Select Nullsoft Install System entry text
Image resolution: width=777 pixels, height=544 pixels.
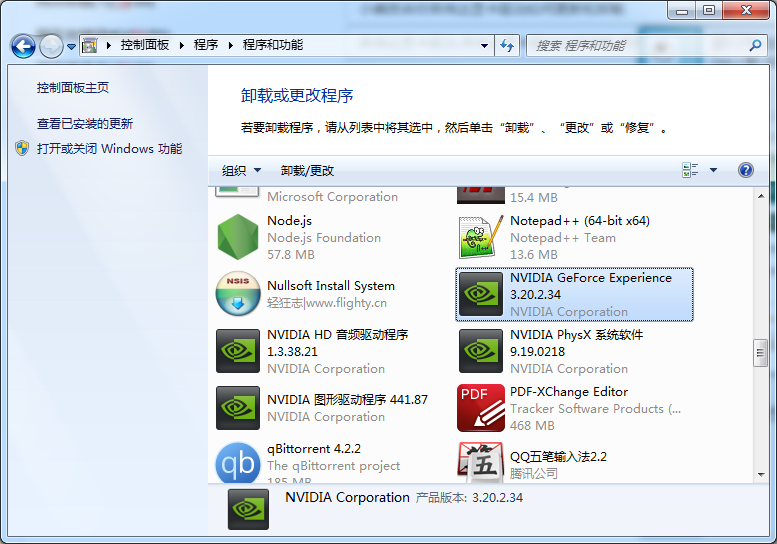click(331, 286)
